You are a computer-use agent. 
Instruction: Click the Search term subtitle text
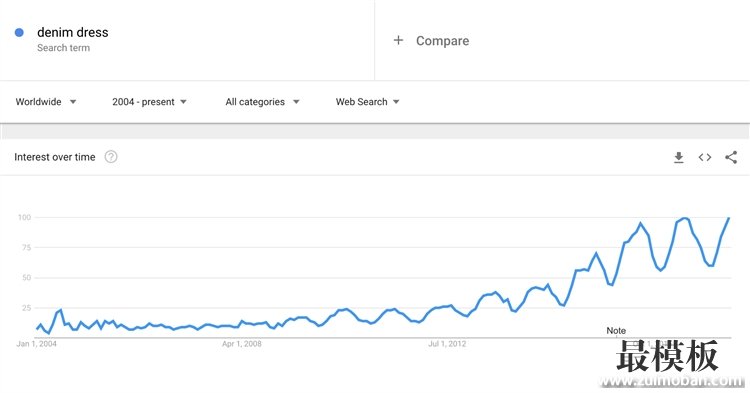(63, 48)
